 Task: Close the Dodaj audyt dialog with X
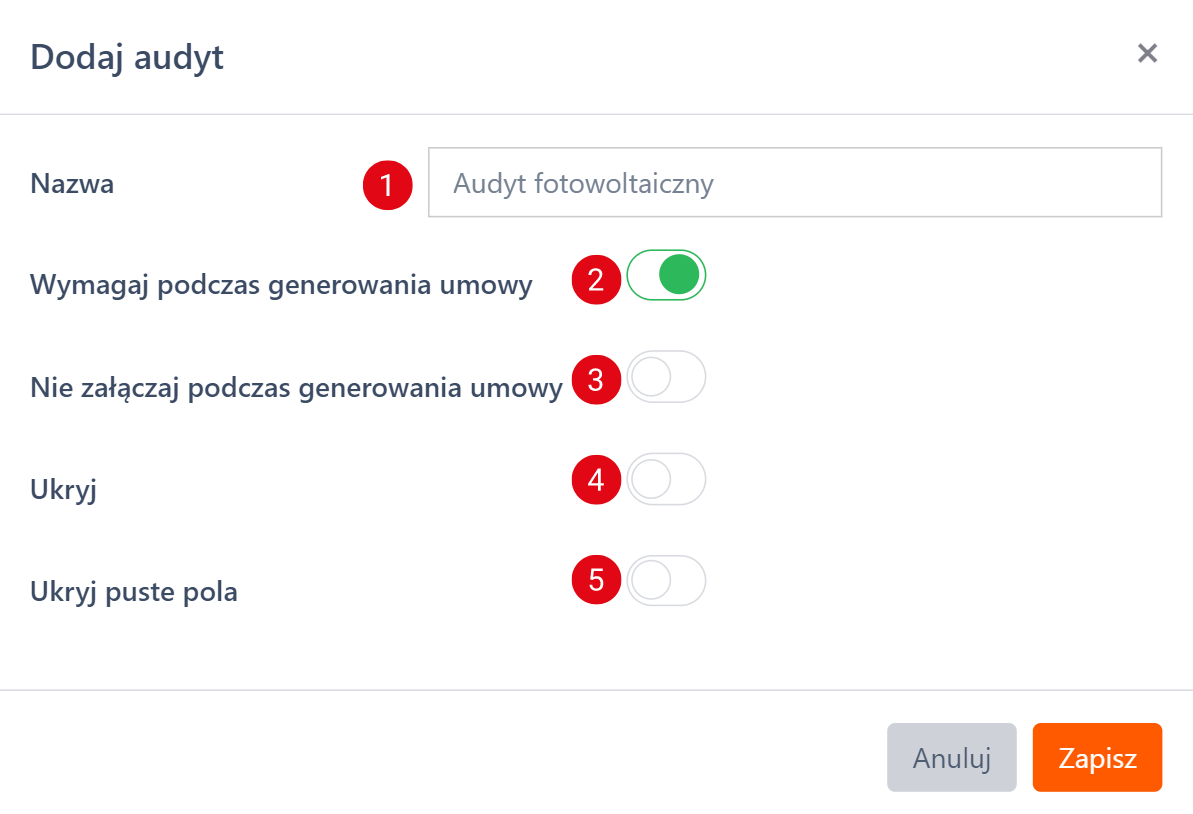point(1147,54)
